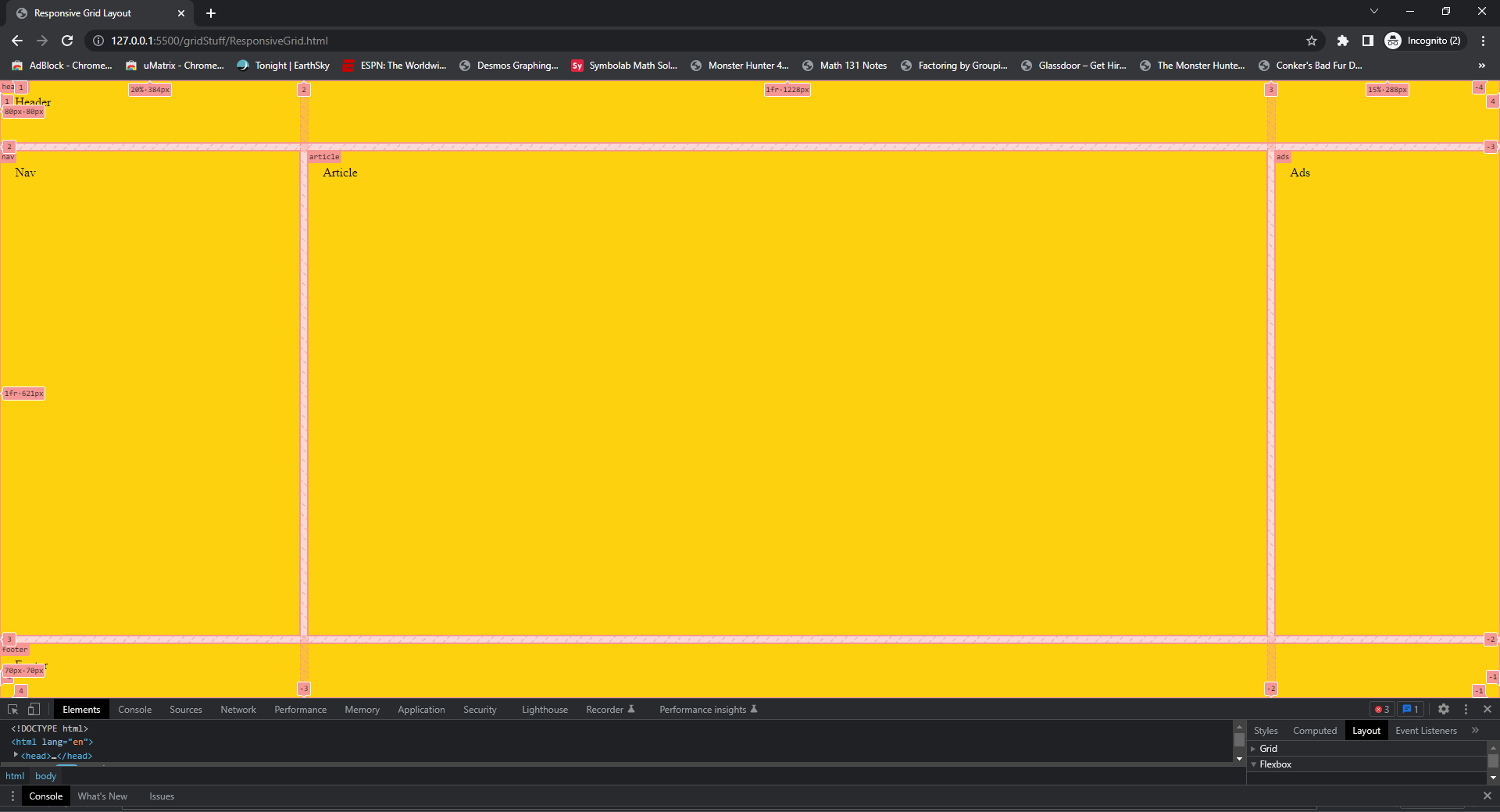Switch to the Styles sidebar tab
The image size is (1500, 812).
1266,731
